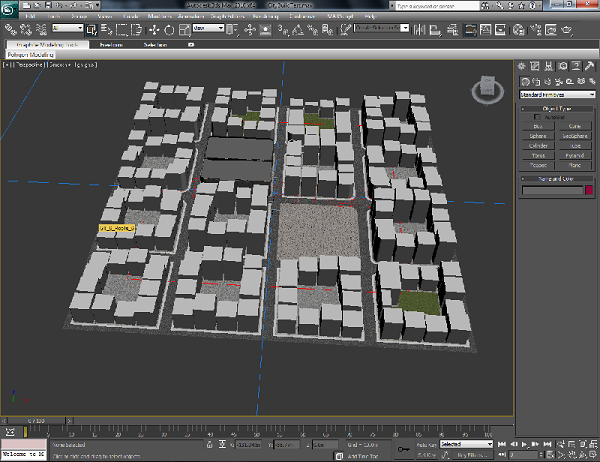Switch to the Hierarchy panel icon
The image size is (600, 462).
click(549, 65)
